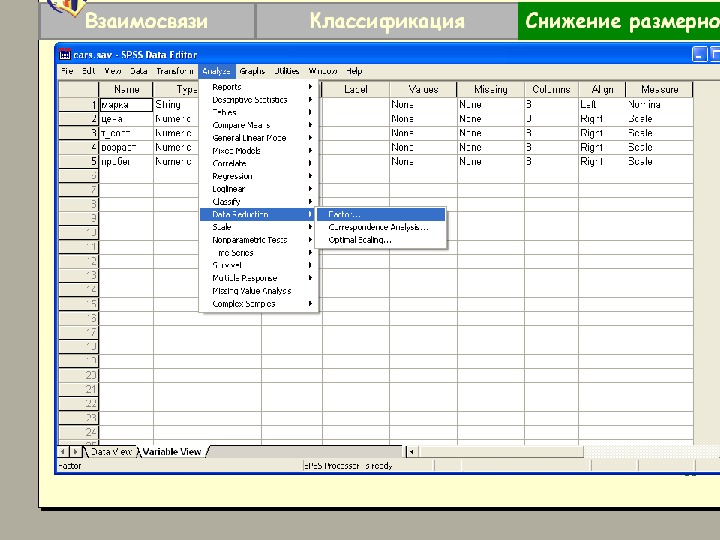Expand the Survival submenu
Screen dimensions: 720x540
coord(259,265)
